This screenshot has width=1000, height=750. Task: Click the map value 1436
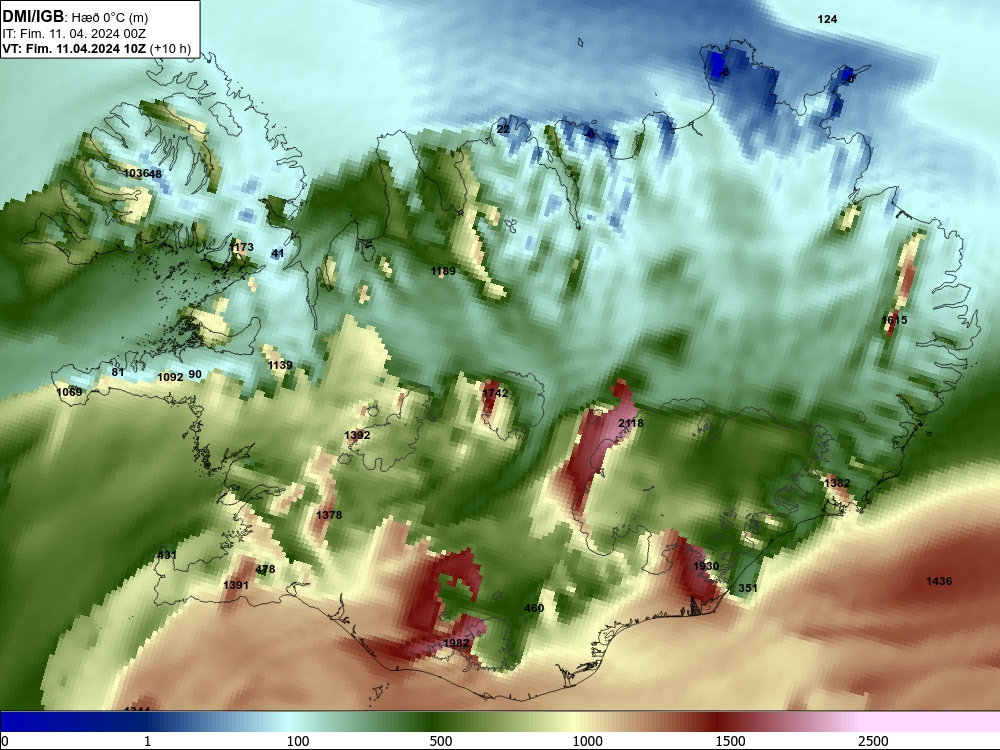pos(939,581)
